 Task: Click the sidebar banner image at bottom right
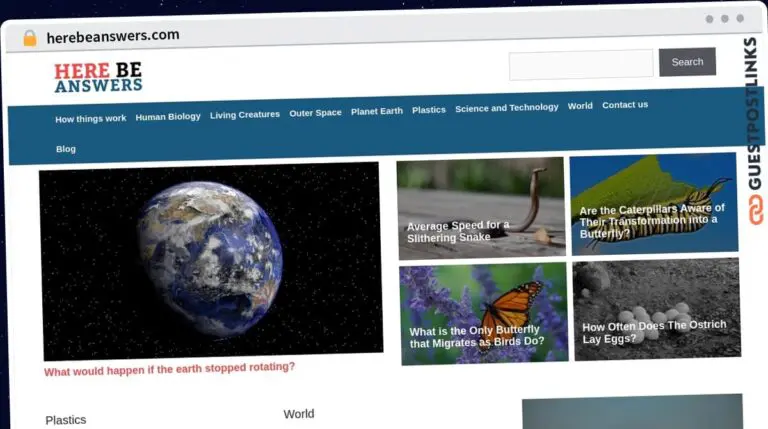click(632, 411)
